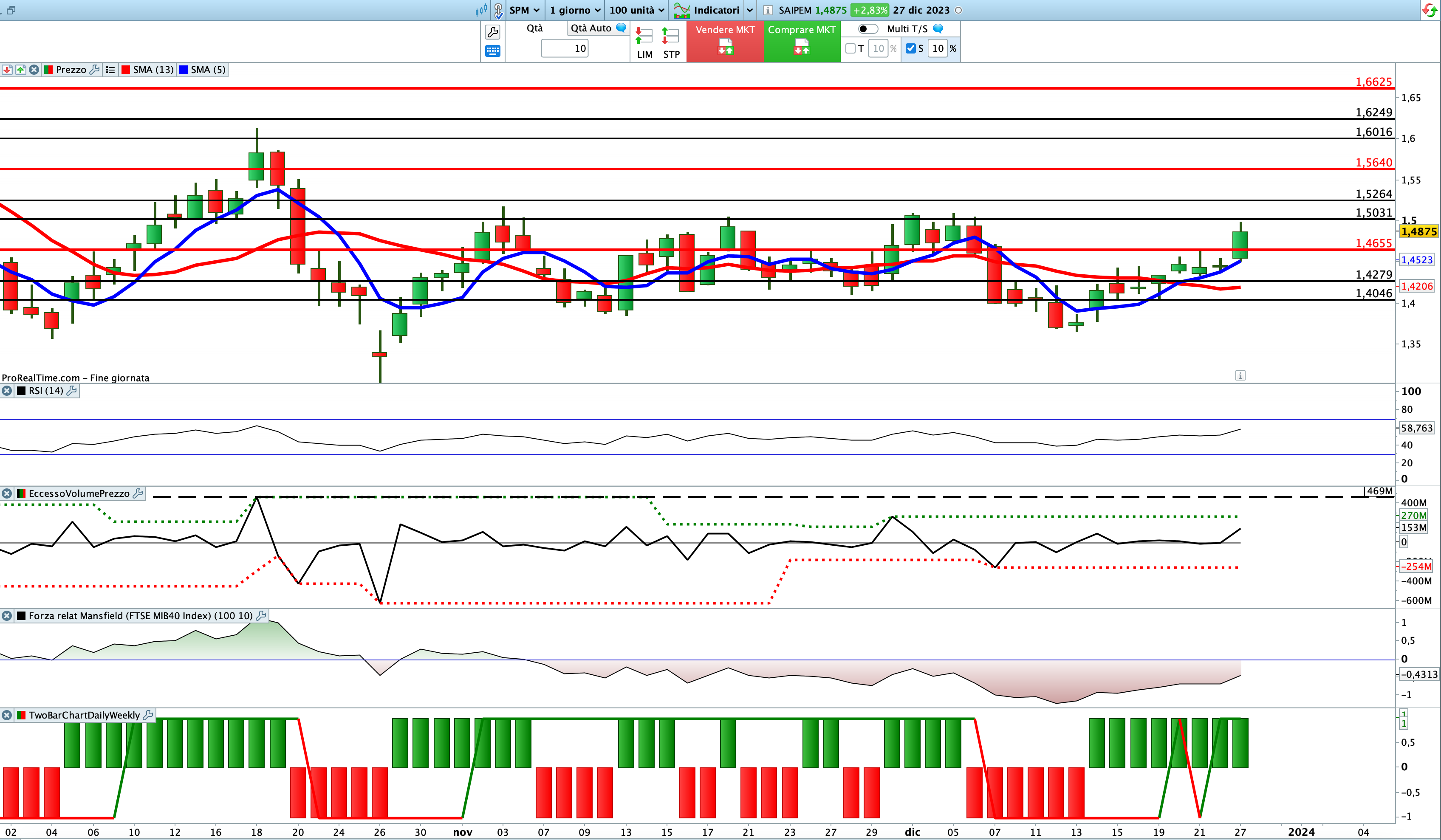Open the chart style candlestick icon
This screenshot has height=840, width=1441.
tap(481, 10)
